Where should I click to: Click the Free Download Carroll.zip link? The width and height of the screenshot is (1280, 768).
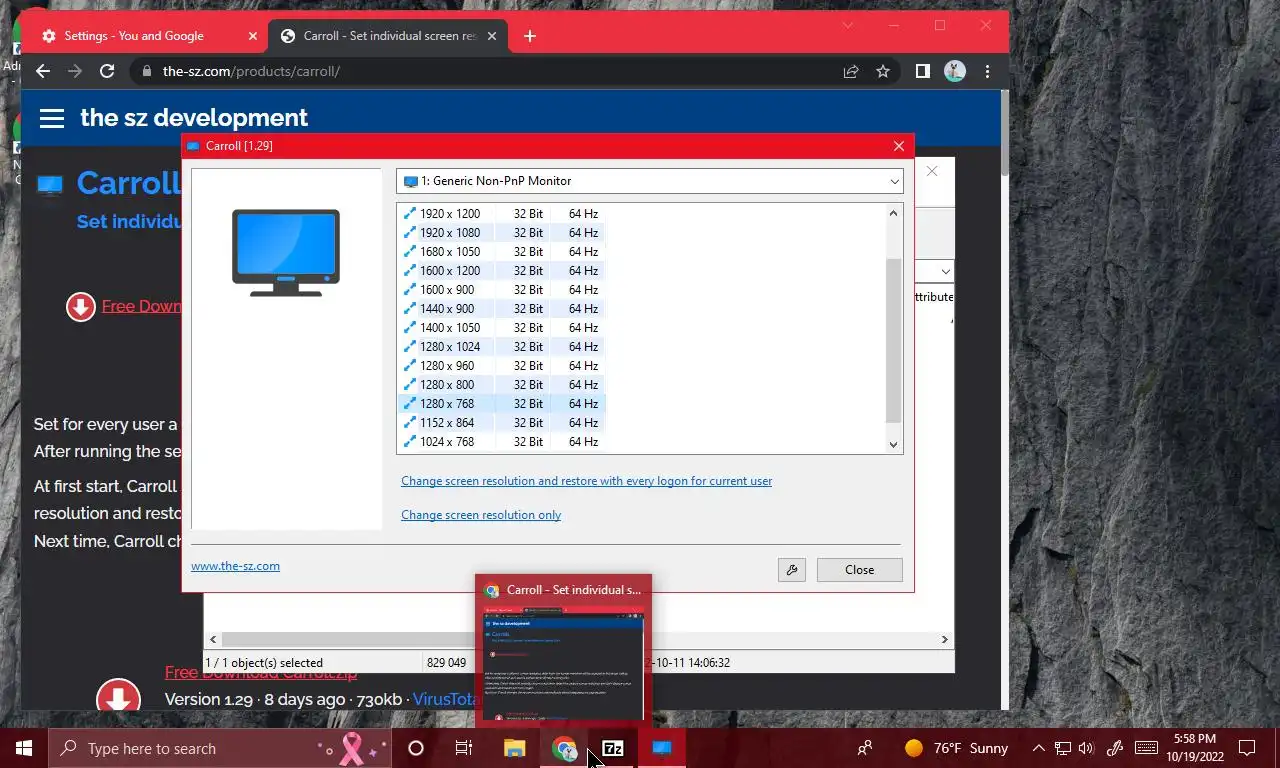pyautogui.click(x=261, y=673)
